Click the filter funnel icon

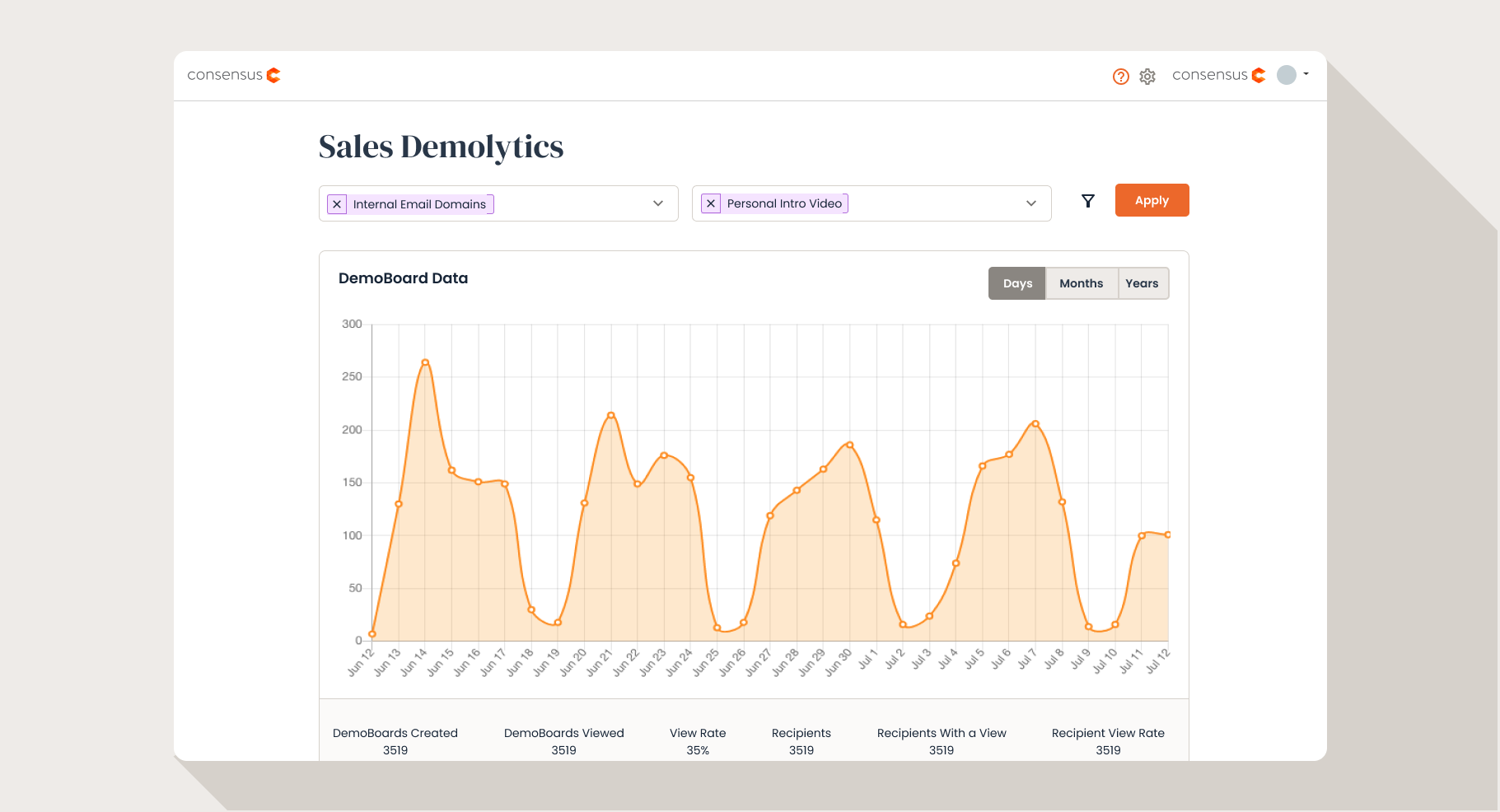[1088, 201]
